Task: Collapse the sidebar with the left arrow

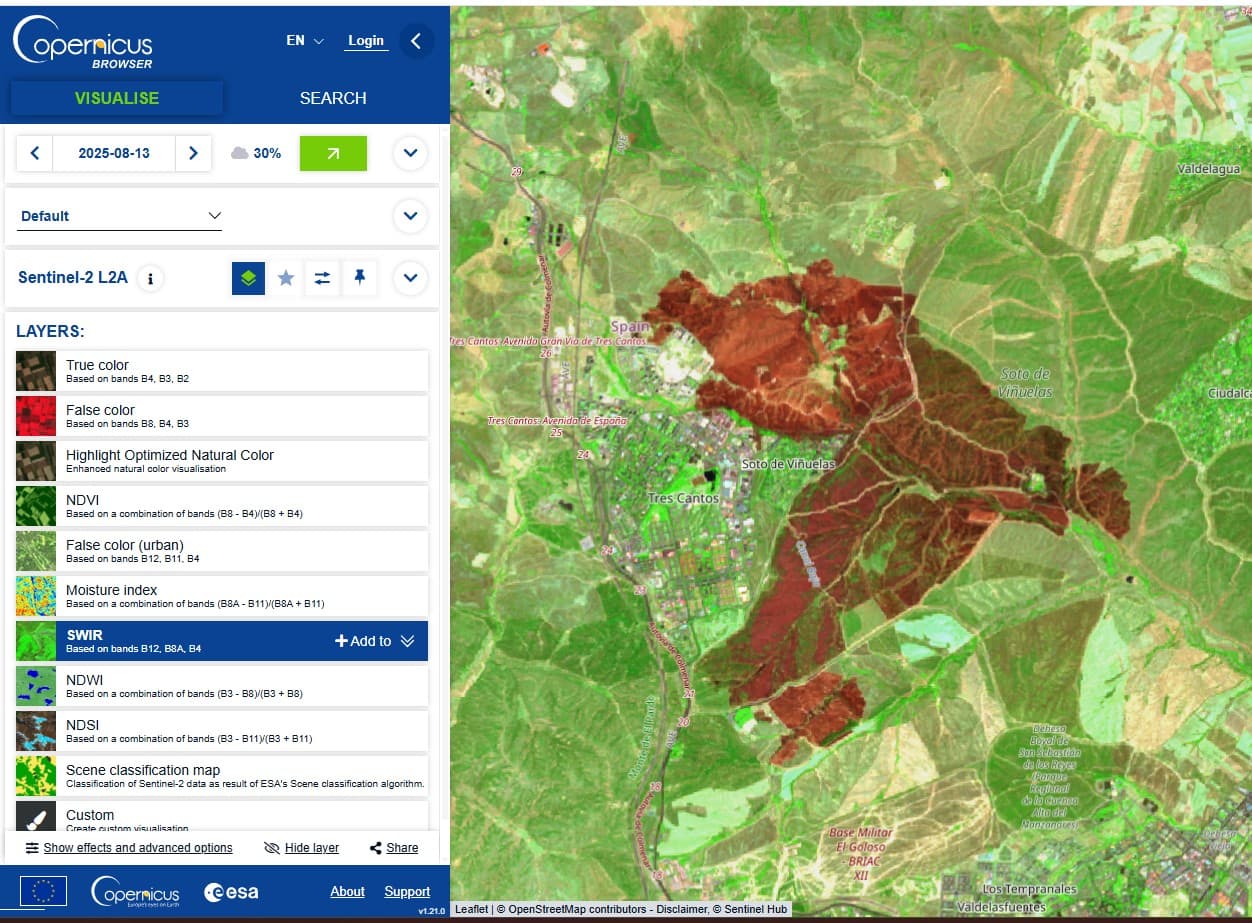Action: (416, 41)
